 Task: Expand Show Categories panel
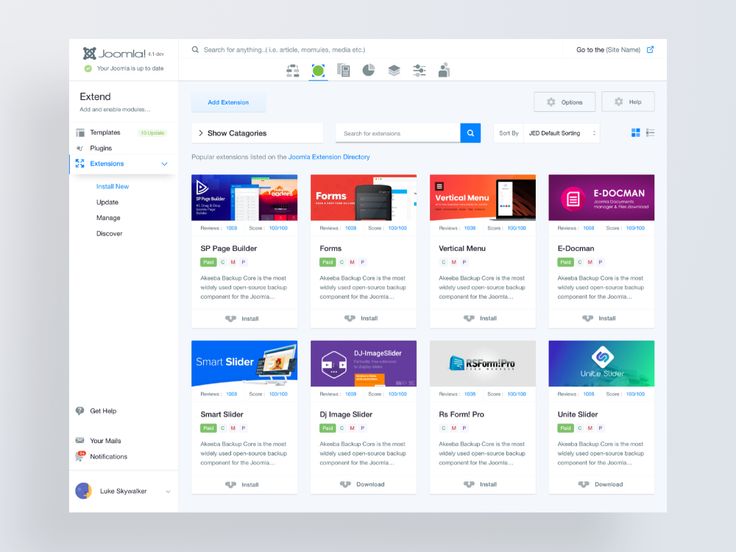(257, 133)
